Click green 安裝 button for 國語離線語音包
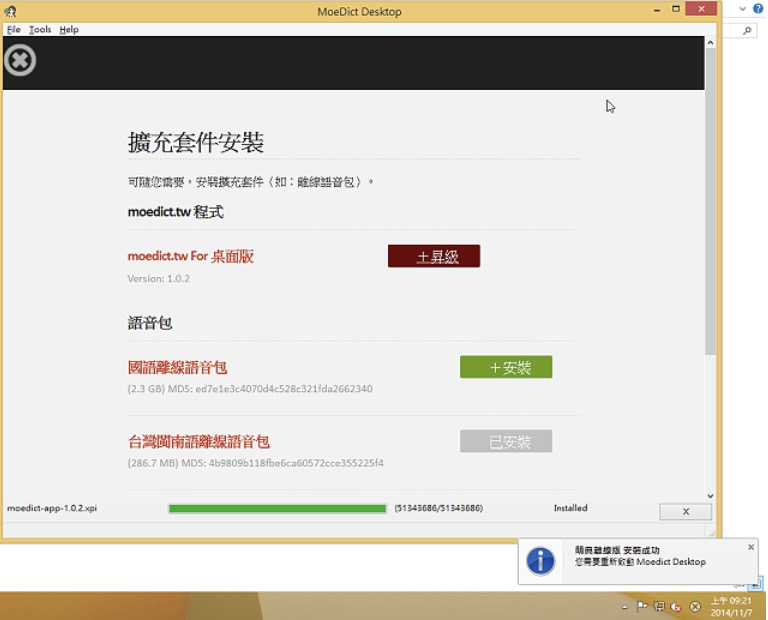Viewport: 768px width, 620px height. (505, 367)
